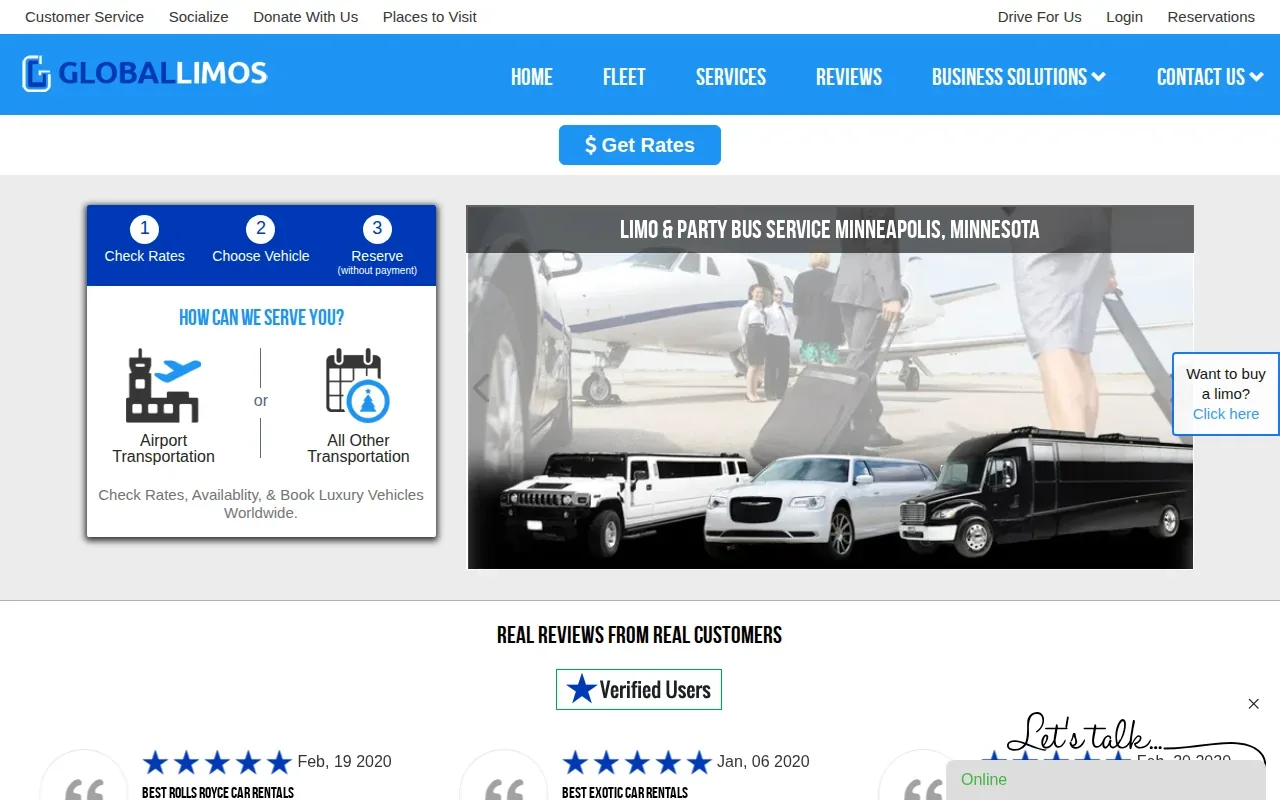
Task: Open the Reviews menu item
Action: 849,77
